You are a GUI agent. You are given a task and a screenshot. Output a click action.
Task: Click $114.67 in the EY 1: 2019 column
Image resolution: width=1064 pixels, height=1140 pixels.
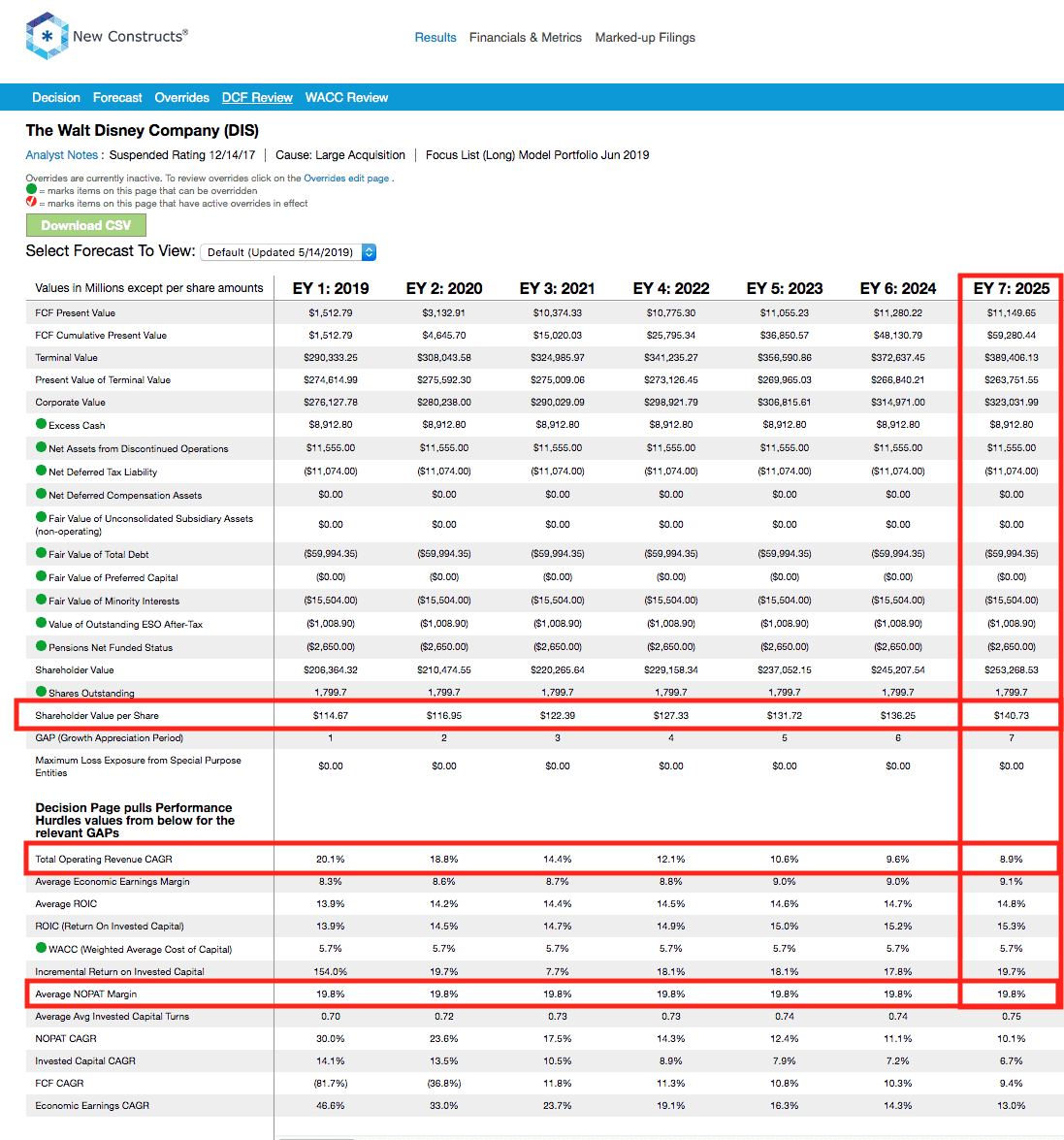pyautogui.click(x=331, y=715)
